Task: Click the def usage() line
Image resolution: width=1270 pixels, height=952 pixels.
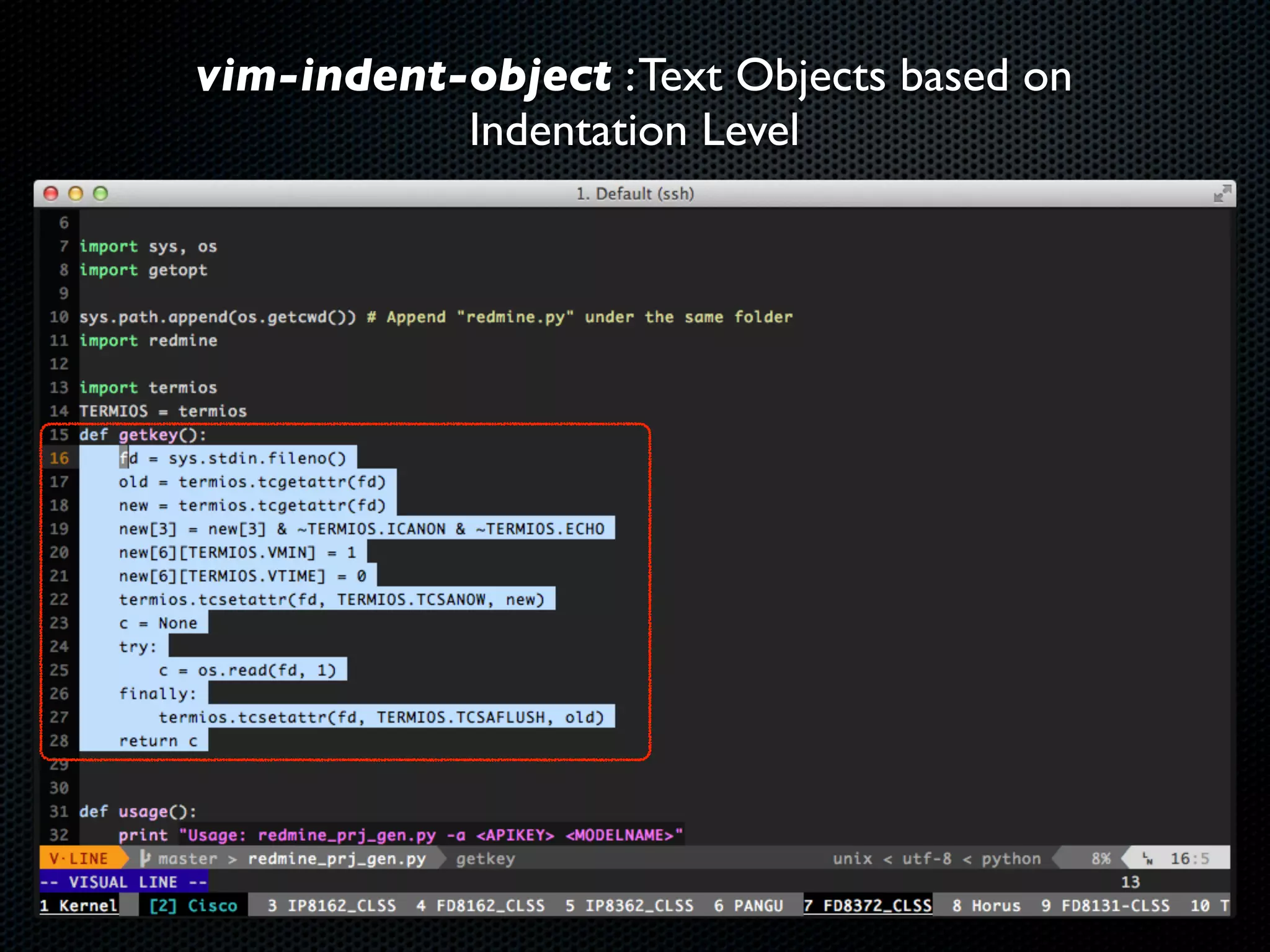Action: tap(138, 811)
